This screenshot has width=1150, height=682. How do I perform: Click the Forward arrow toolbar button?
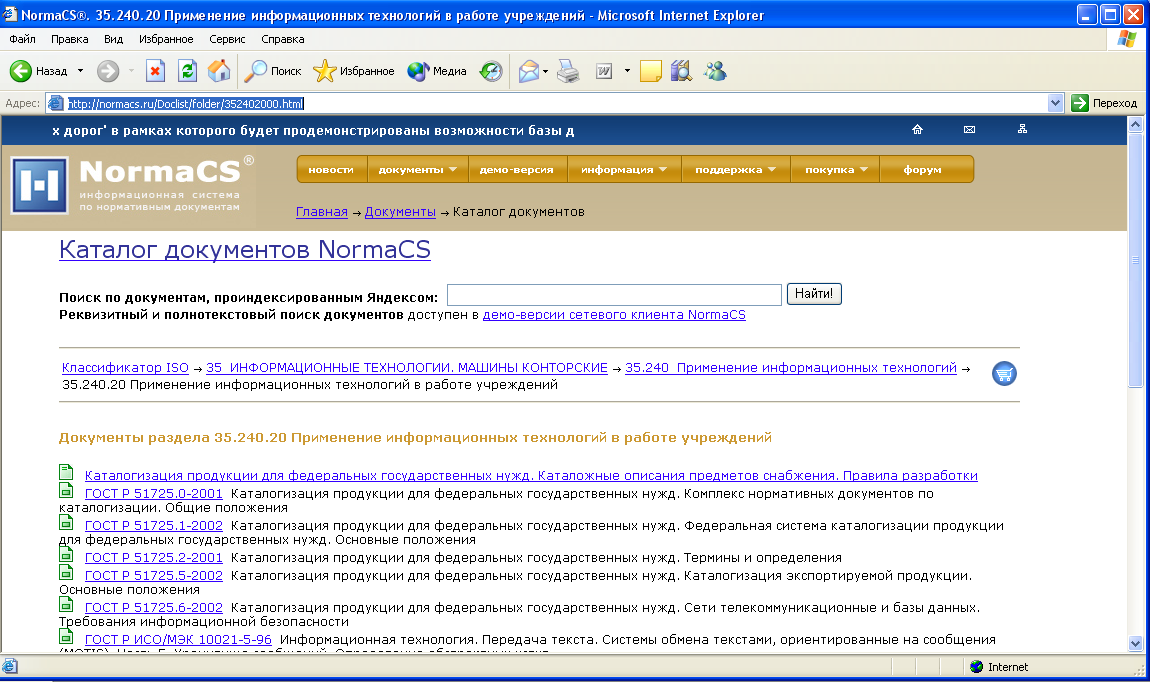click(x=108, y=71)
